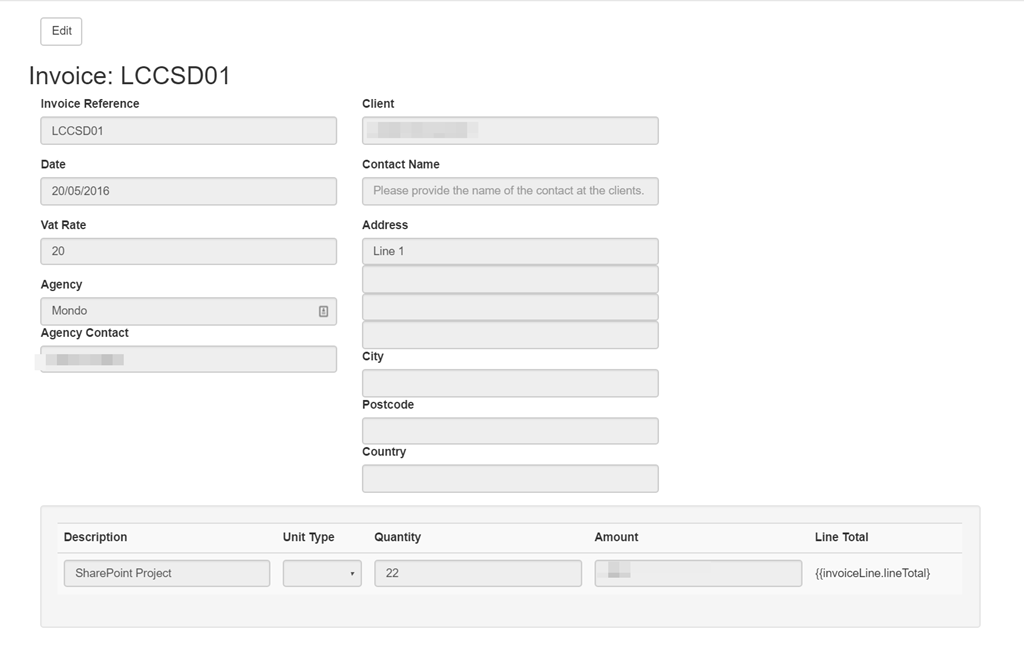This screenshot has width=1024, height=652.
Task: Click the Edit button
Action: coord(61,31)
